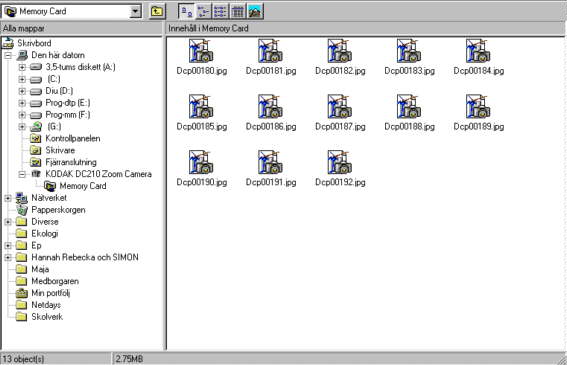Select Skrivbord in the folder tree
The image size is (567, 365).
(34, 43)
